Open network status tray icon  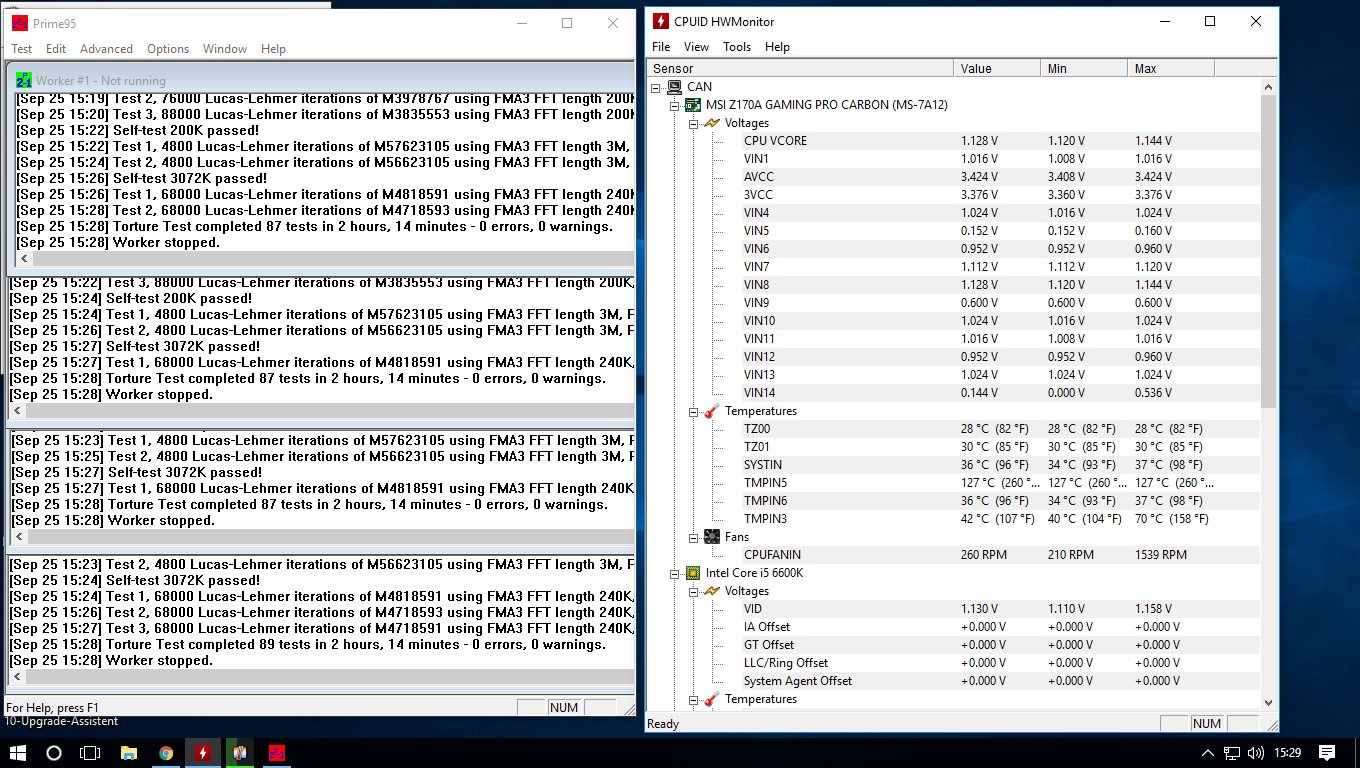(1232, 752)
